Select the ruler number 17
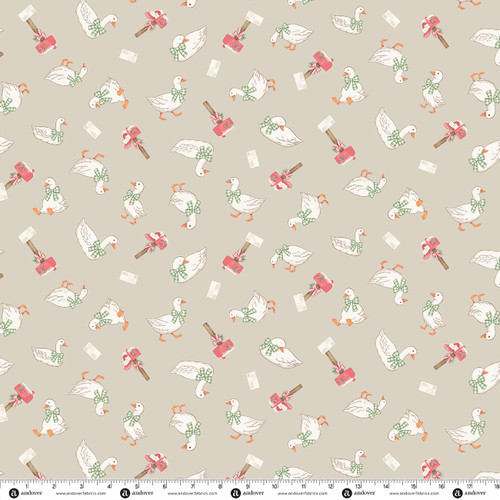Viewport: 500px width, 500px height. 469,487
